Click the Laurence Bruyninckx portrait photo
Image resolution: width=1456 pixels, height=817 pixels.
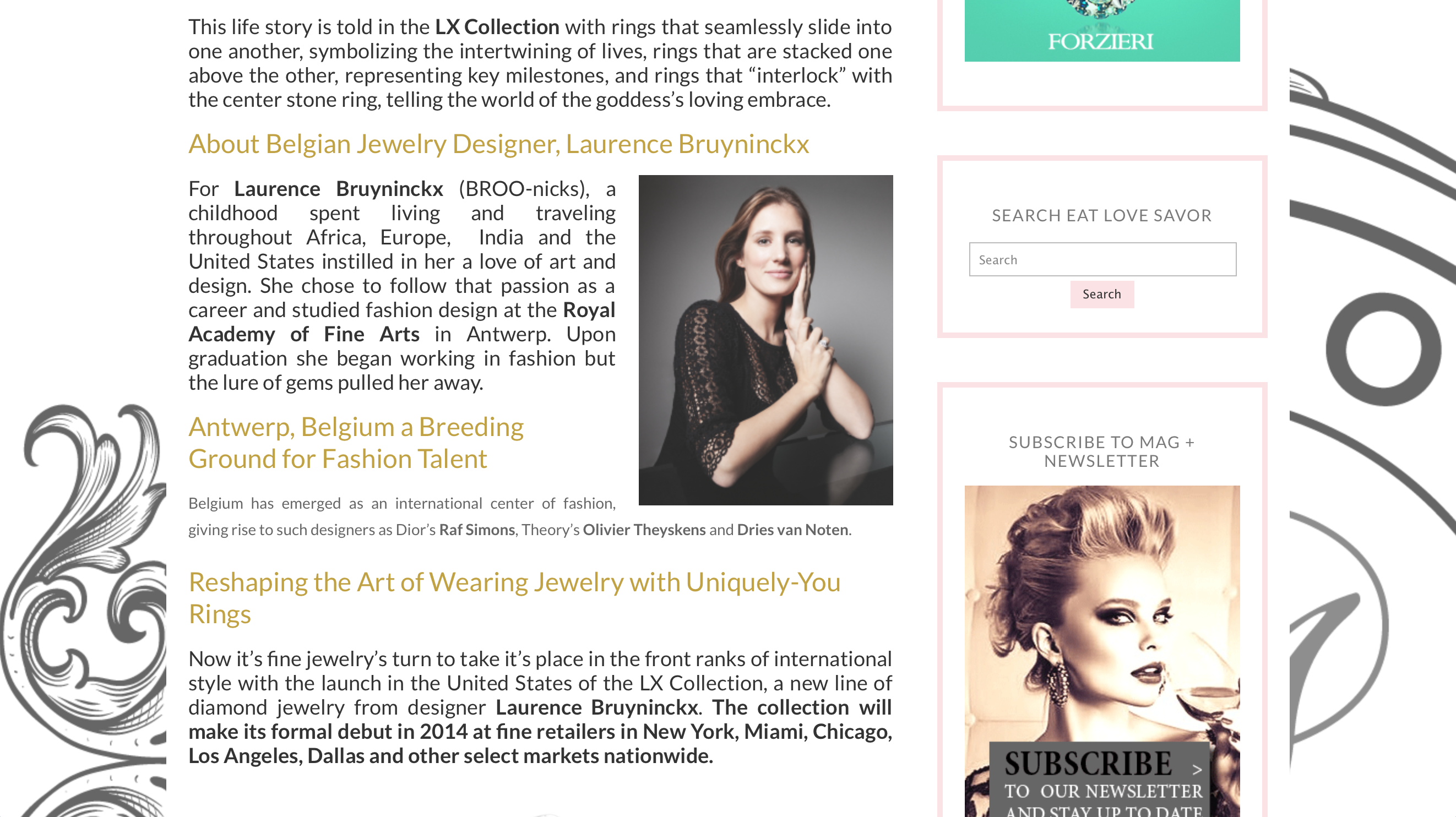tap(765, 340)
